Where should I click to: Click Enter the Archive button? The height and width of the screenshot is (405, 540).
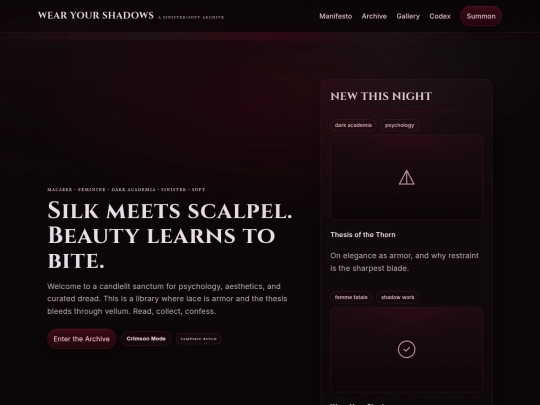click(82, 339)
